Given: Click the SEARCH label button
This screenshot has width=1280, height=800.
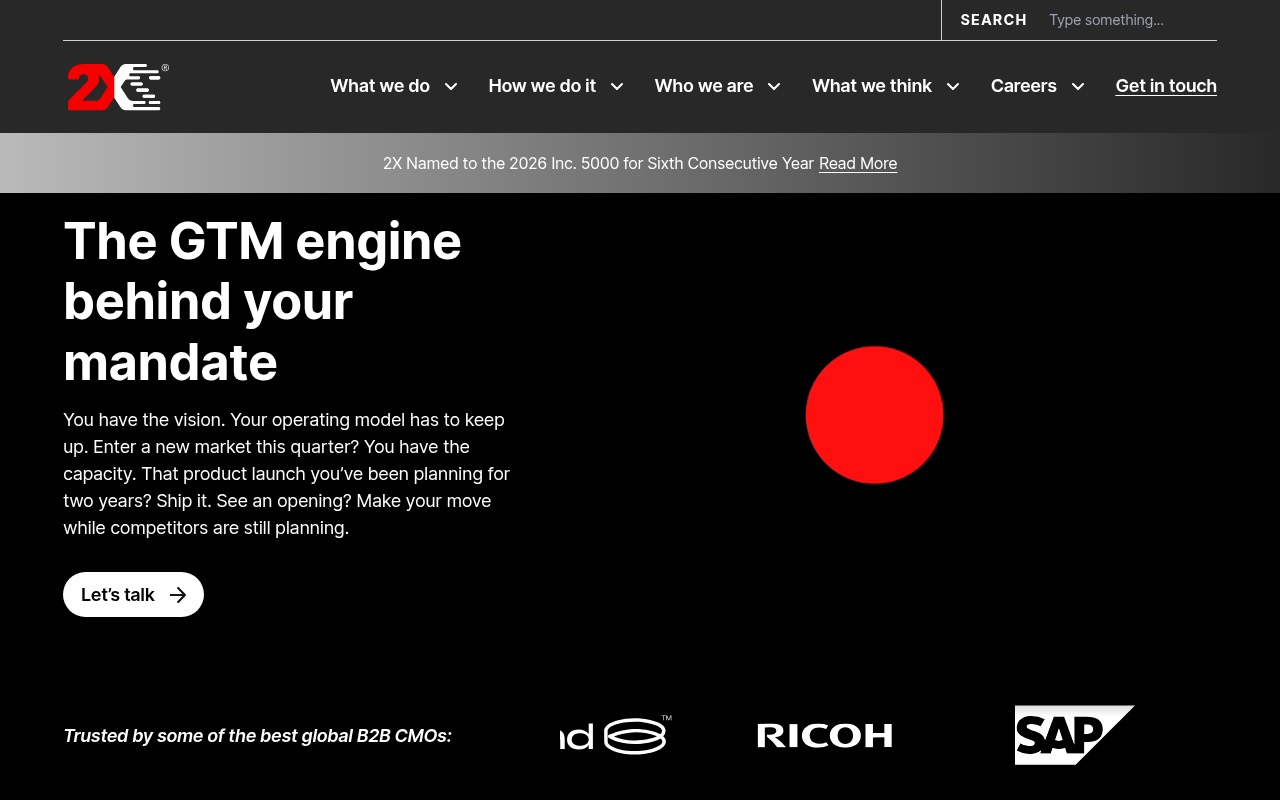Looking at the screenshot, I should [994, 20].
